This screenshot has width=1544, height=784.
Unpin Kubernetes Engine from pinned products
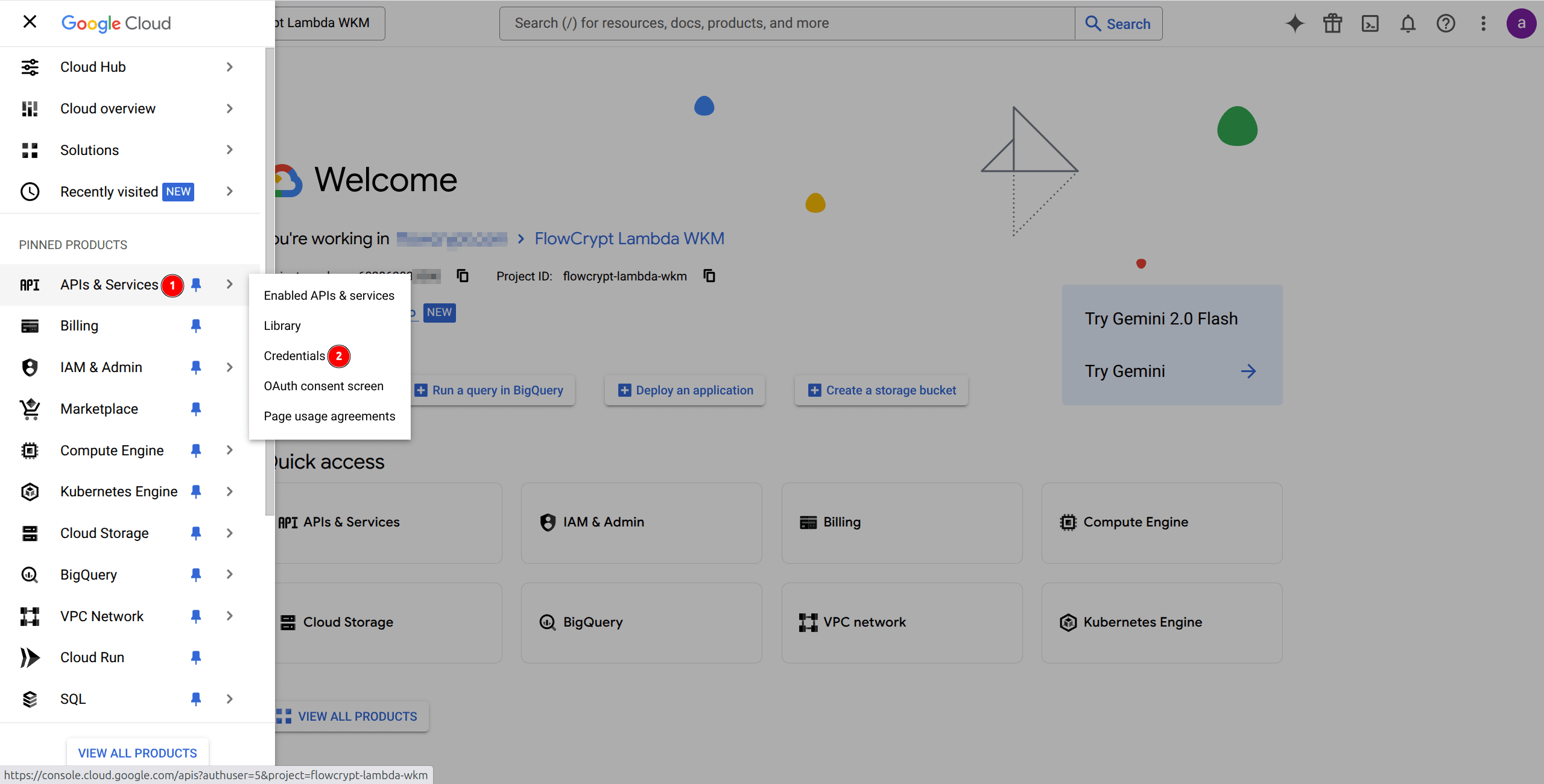tap(196, 492)
